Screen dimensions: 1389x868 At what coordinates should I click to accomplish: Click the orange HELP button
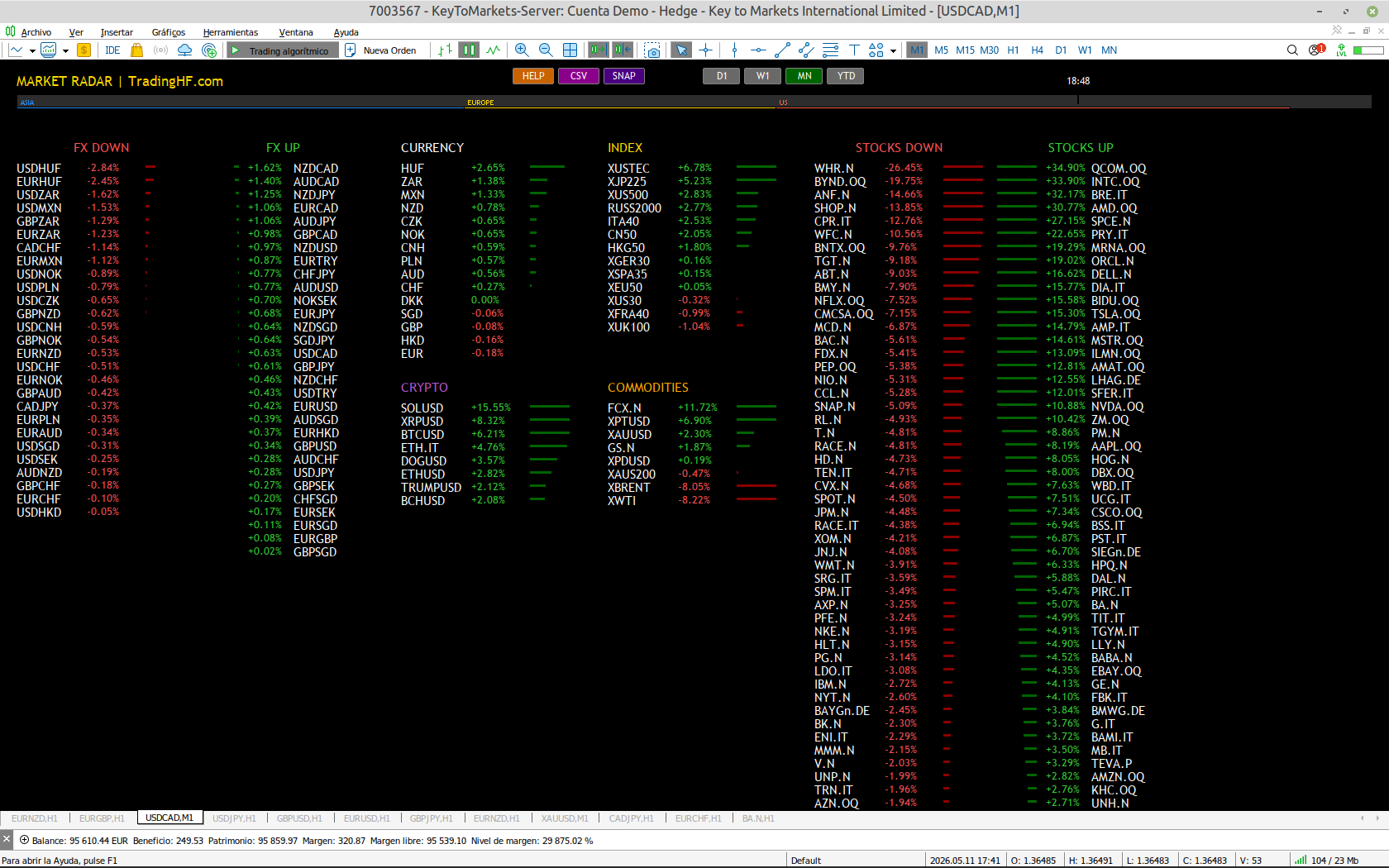(533, 76)
